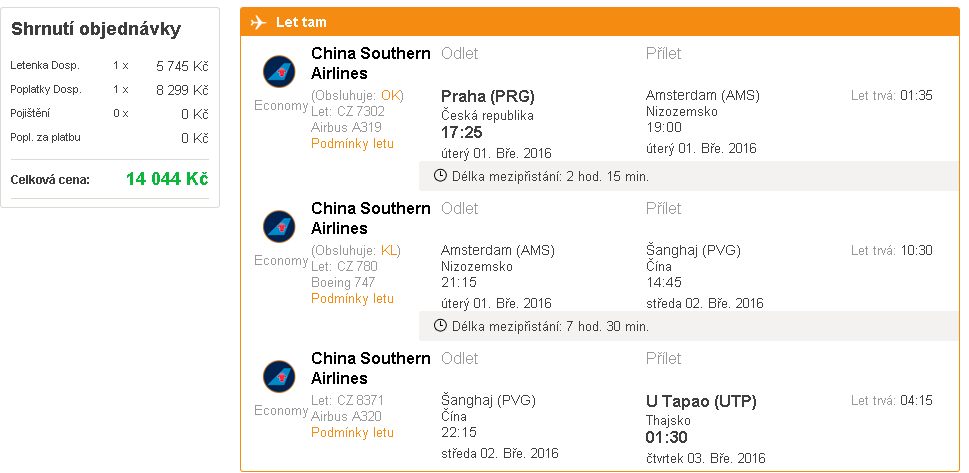Click the Praha (PRG) departure city
Viewport: 969px width, 473px height.
pyautogui.click(x=488, y=96)
